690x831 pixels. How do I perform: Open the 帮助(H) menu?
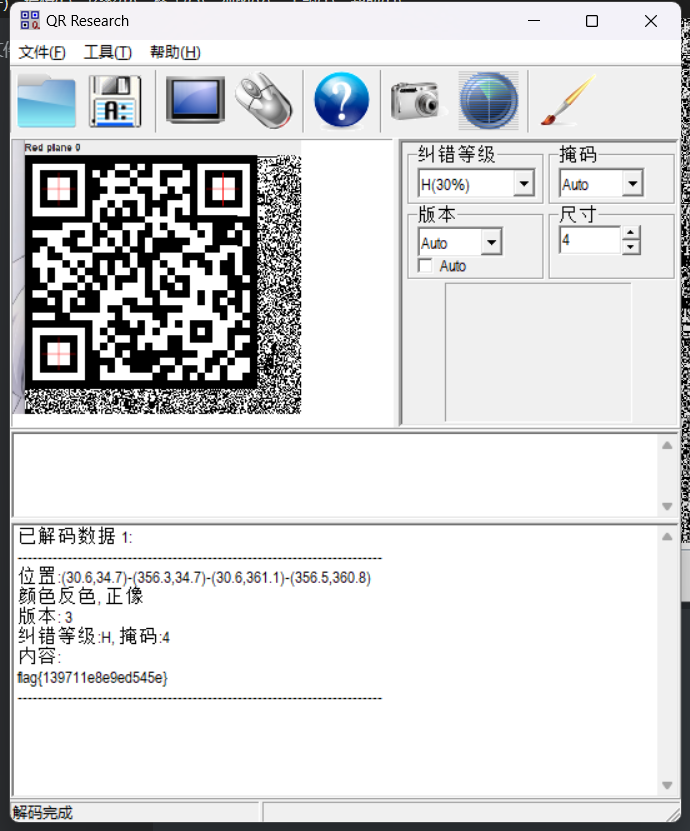(x=175, y=53)
